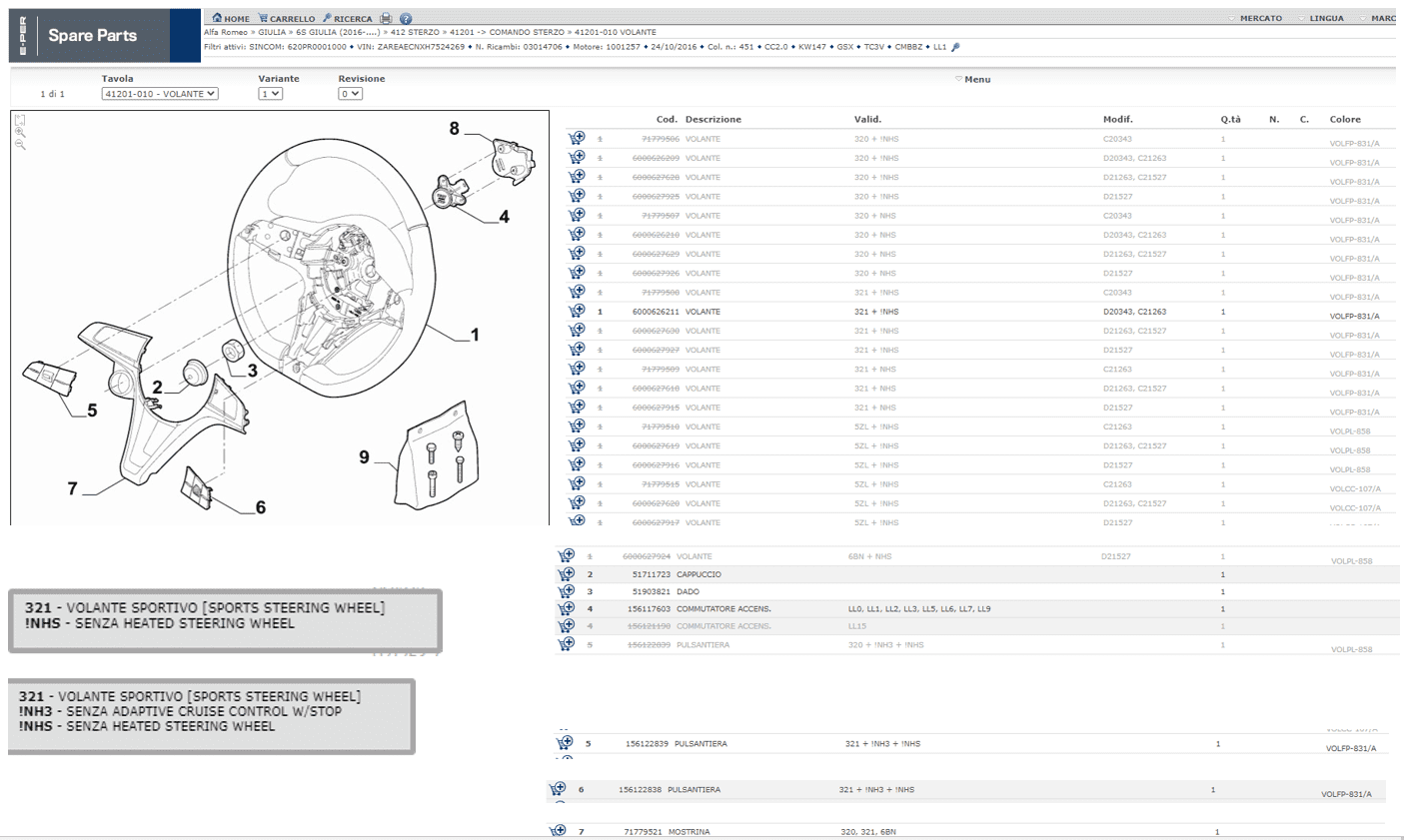Add part 6000627629 VOLANTE to cart
Viewport: 1404px width, 840px height.
click(x=577, y=254)
